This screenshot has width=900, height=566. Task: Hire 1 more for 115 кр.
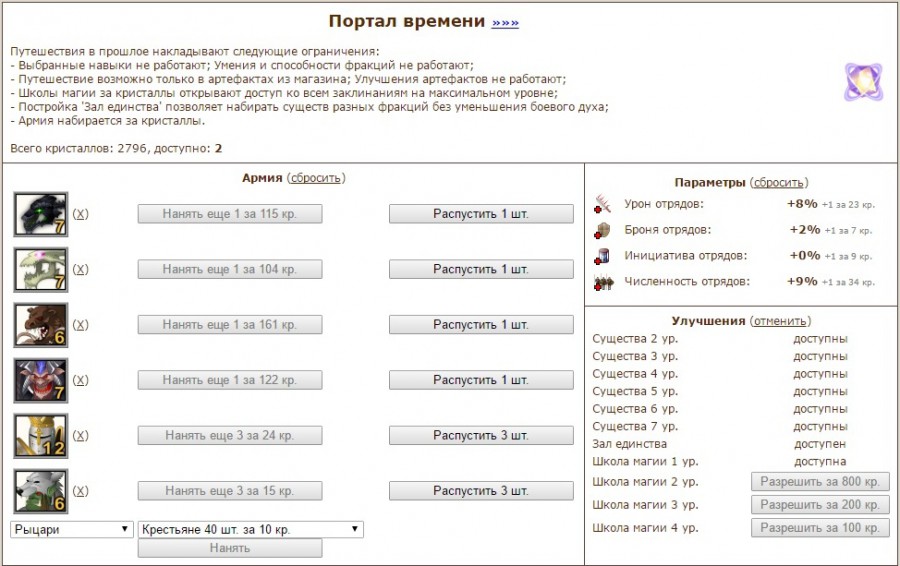230,214
